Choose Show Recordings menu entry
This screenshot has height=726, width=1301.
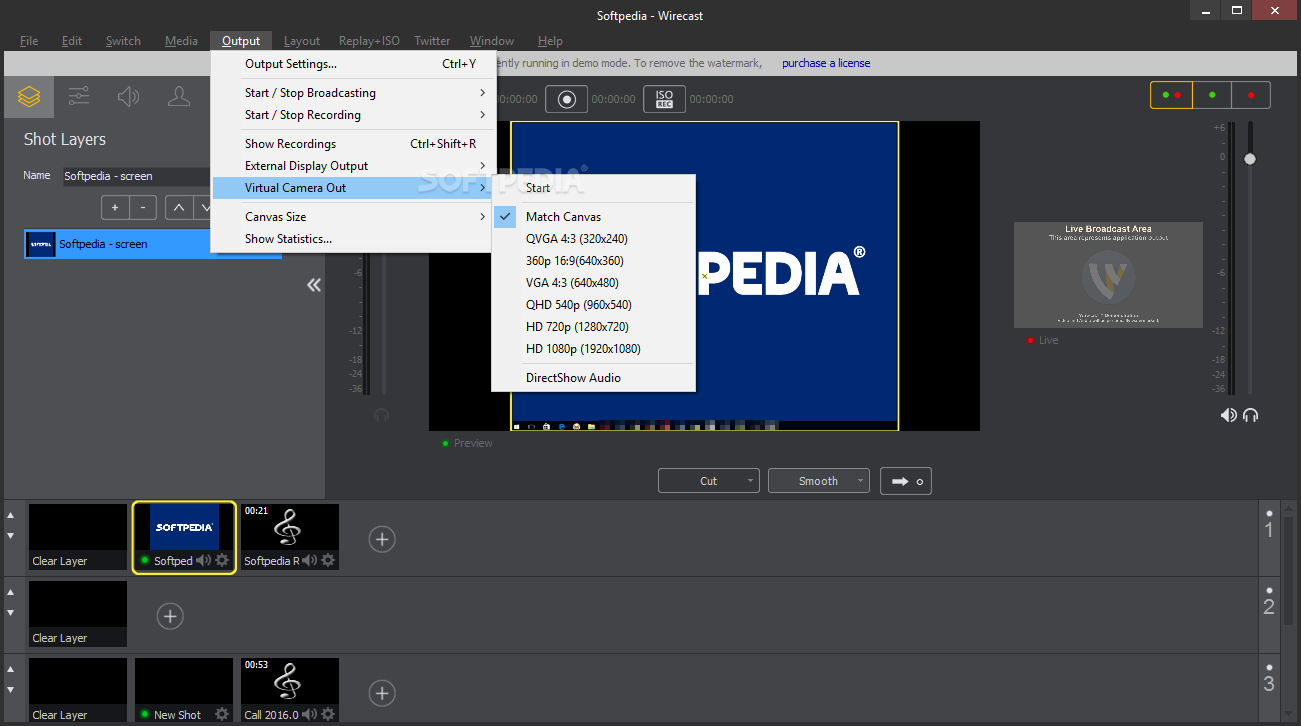click(x=353, y=143)
